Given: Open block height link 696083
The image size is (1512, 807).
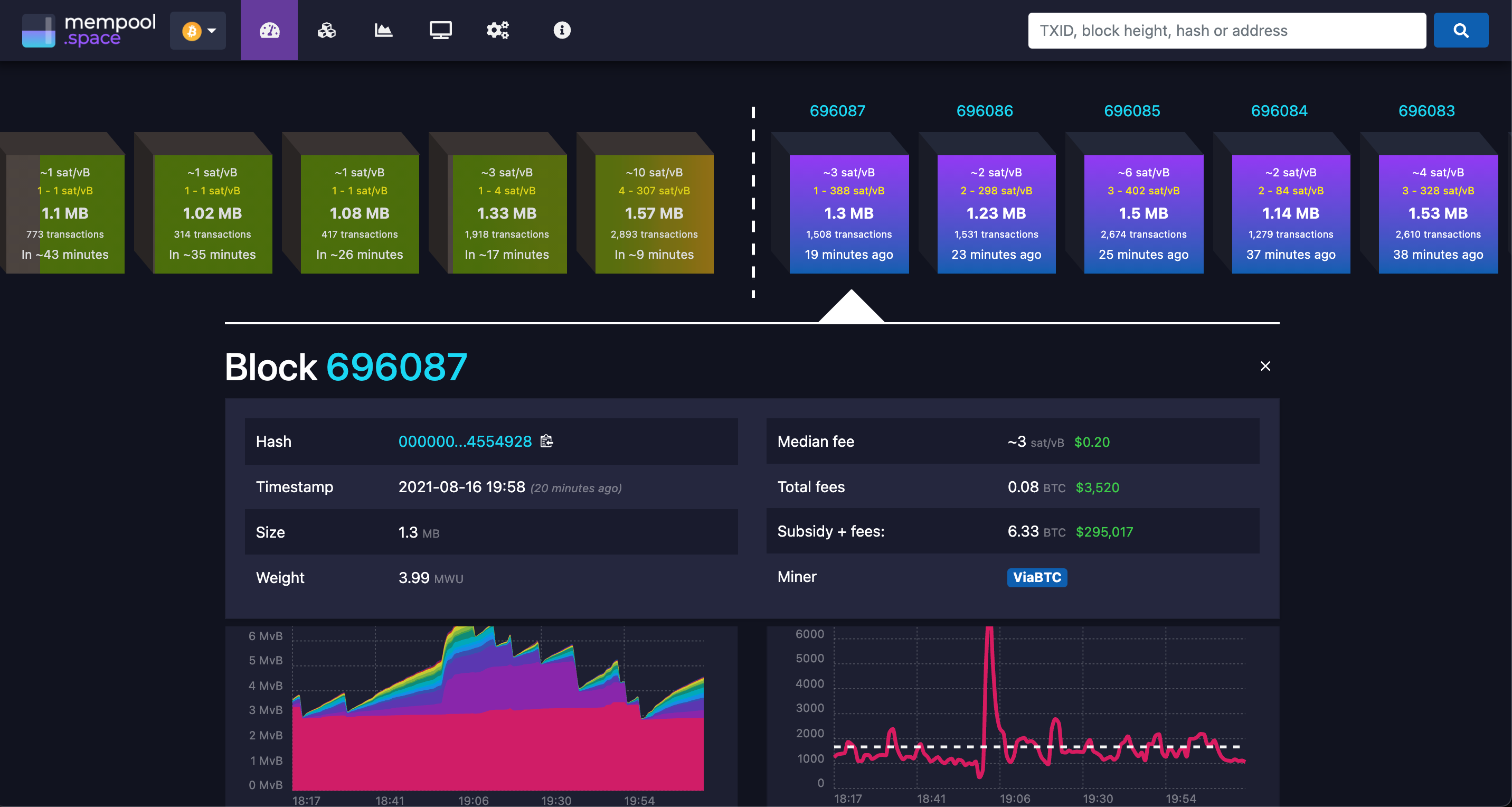Looking at the screenshot, I should coord(1427,111).
